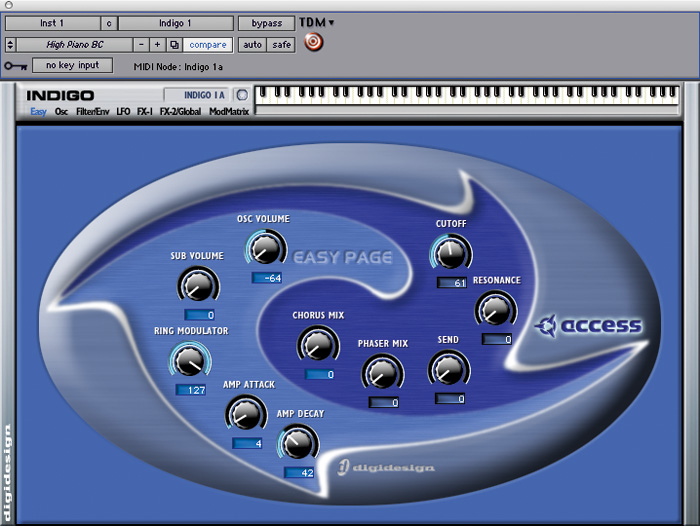Switch to the ModMatrix tab
Screen dimensions: 700x526
(x=229, y=112)
